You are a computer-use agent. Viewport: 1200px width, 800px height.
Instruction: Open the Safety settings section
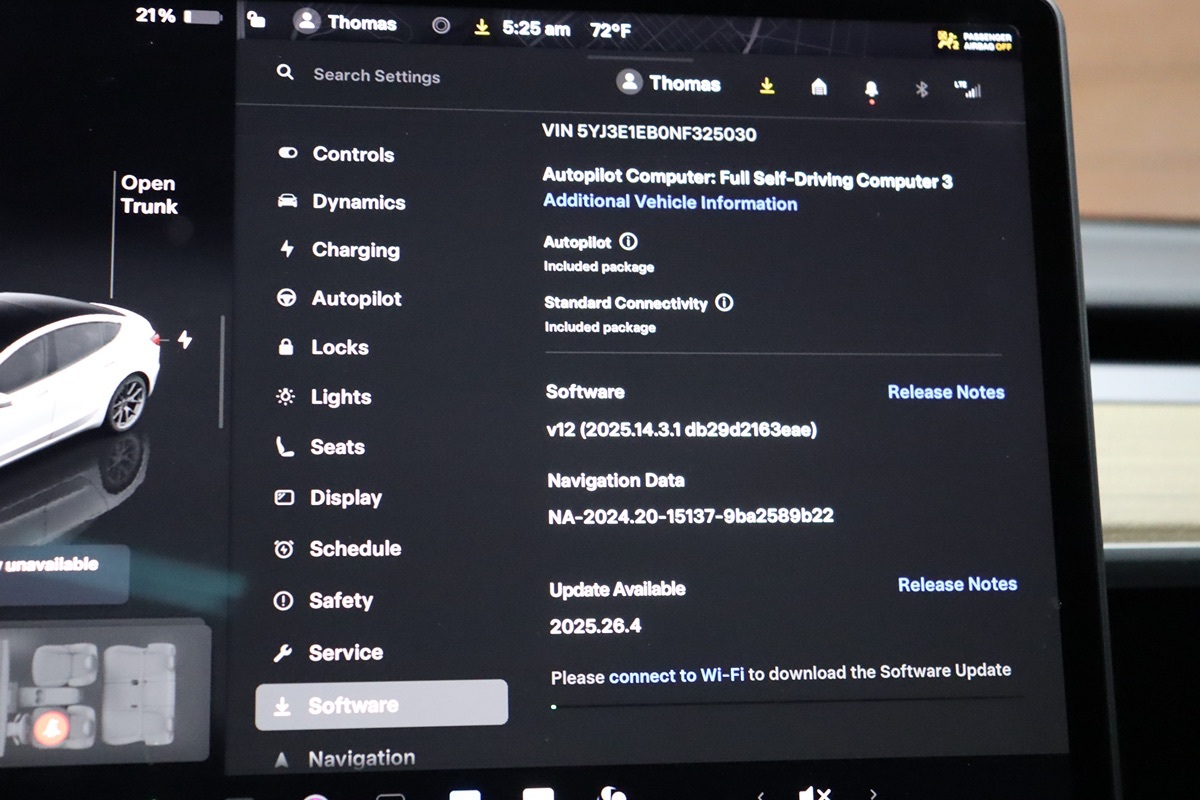323,600
